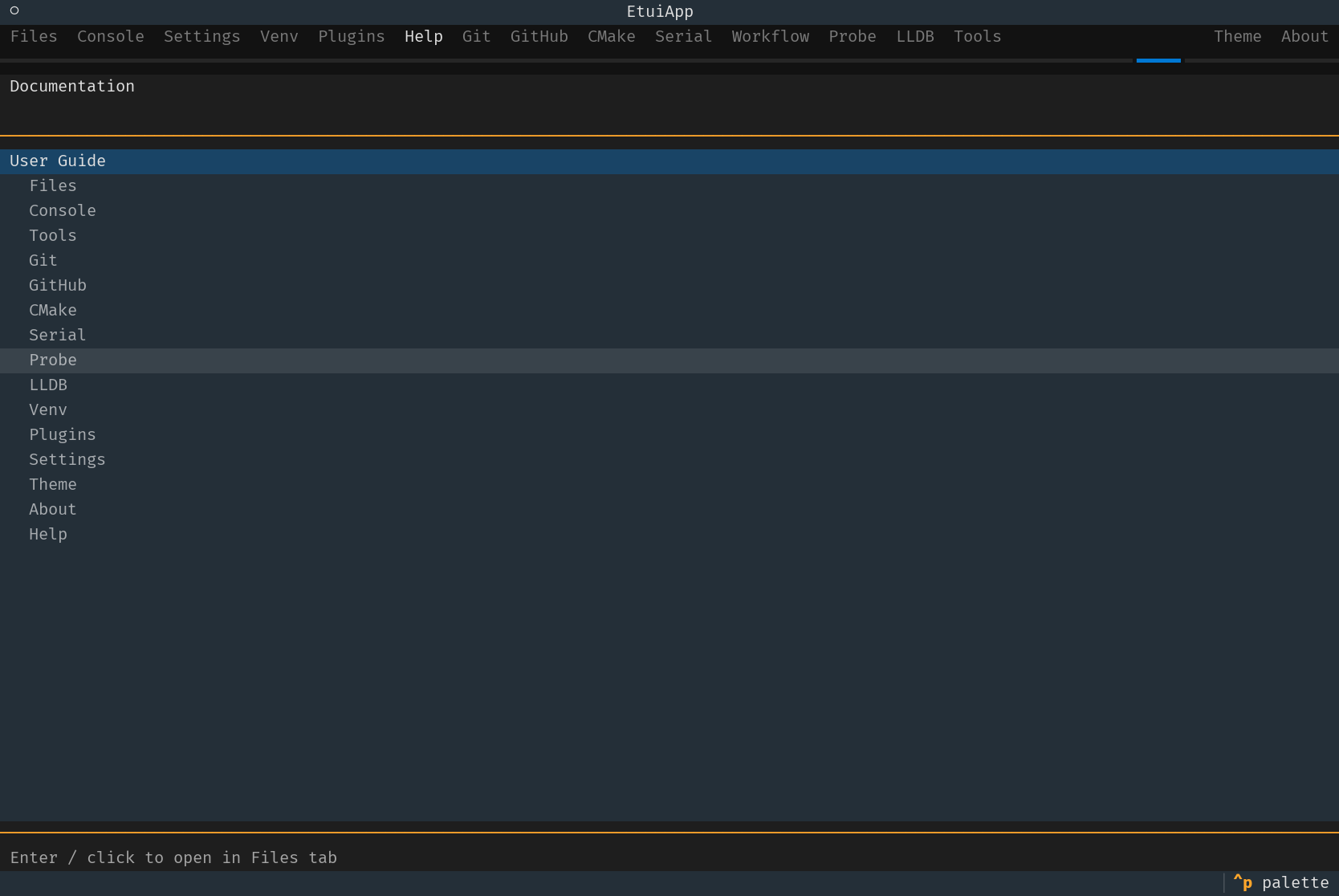The width and height of the screenshot is (1339, 896).
Task: Open the Serial entry under User Guide
Action: pyautogui.click(x=669, y=336)
